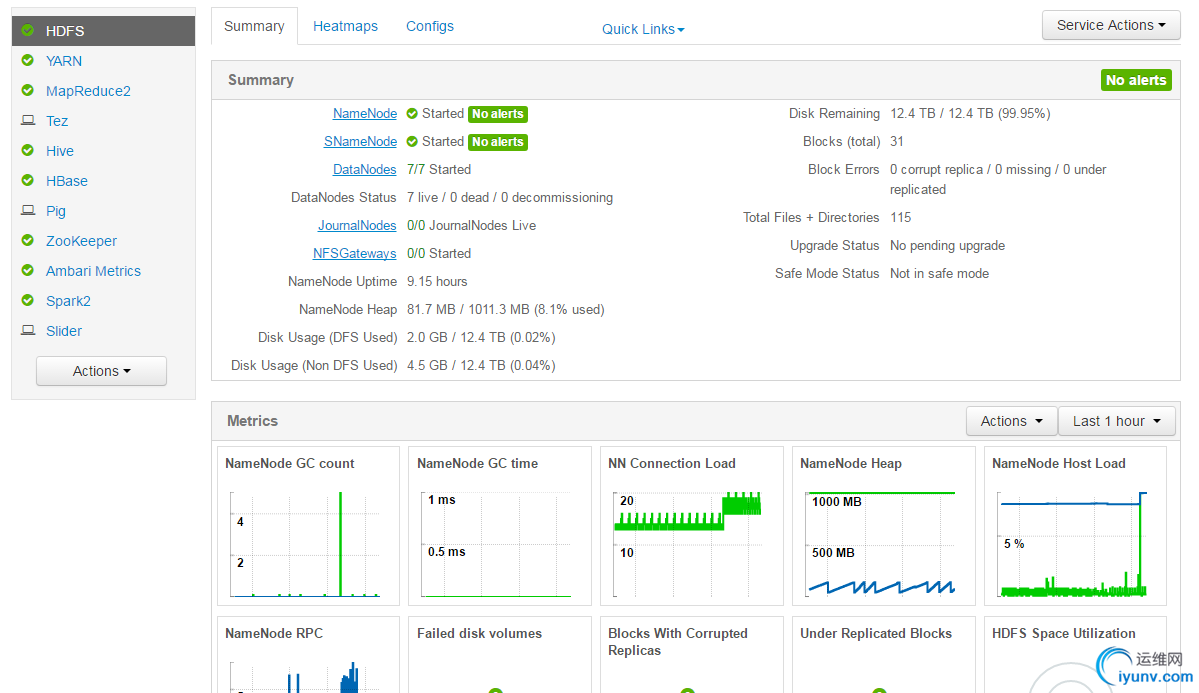Open Blocks With Corrupted Replicas widget
1199x693 pixels.
pyautogui.click(x=692, y=656)
